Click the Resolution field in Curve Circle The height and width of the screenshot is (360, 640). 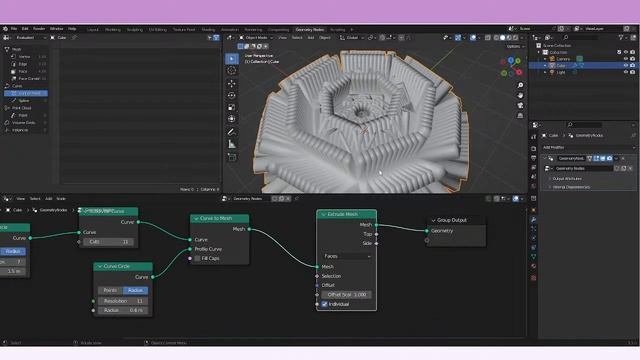pos(123,301)
